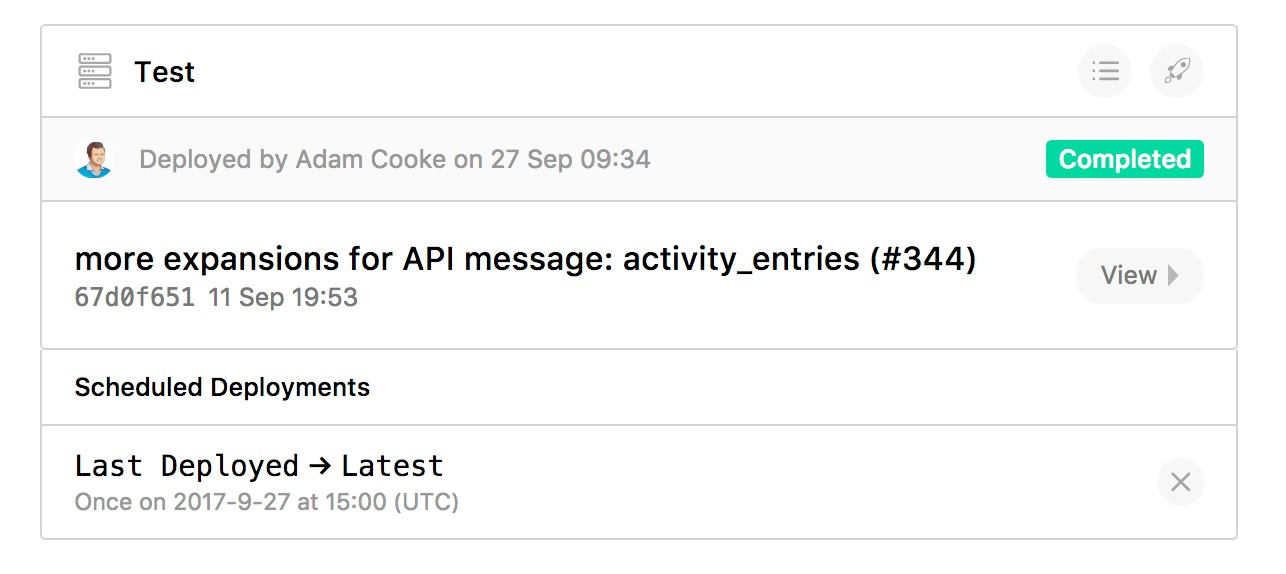Click the 27 Sep 09:34 deployment timestamp
1286x574 pixels.
click(x=570, y=160)
